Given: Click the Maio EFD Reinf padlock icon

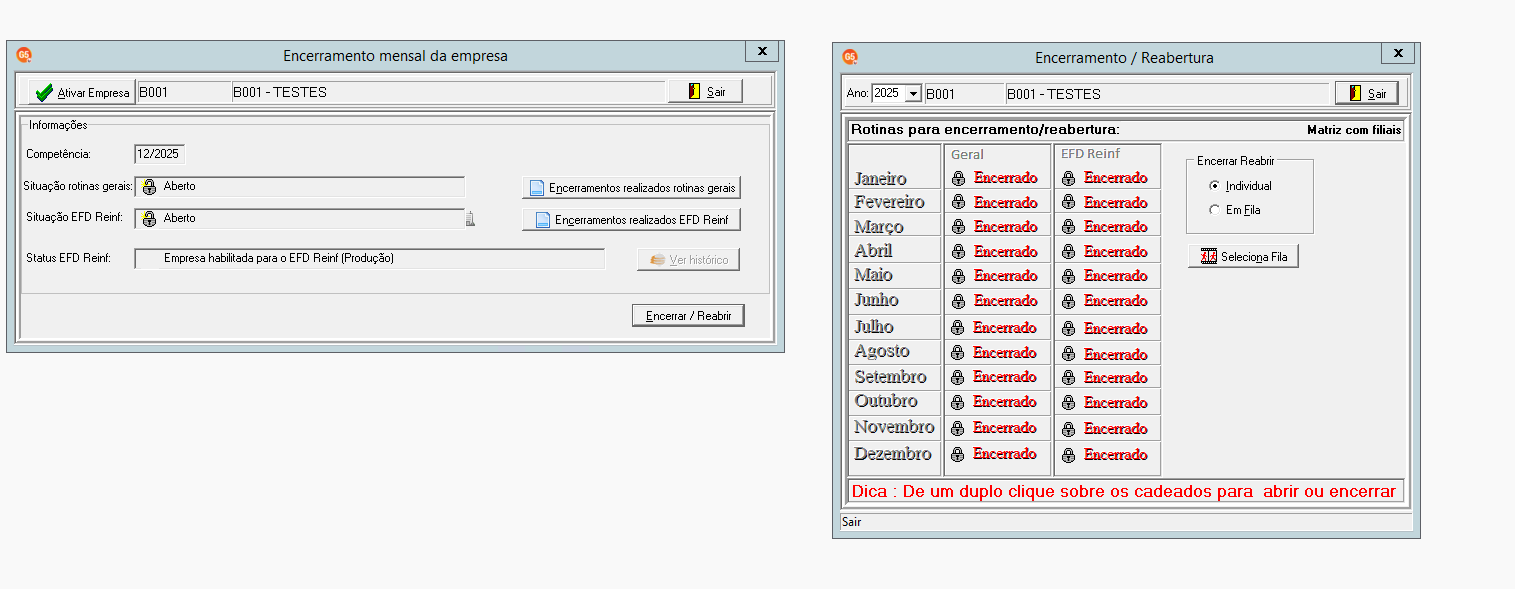Looking at the screenshot, I should [1068, 276].
